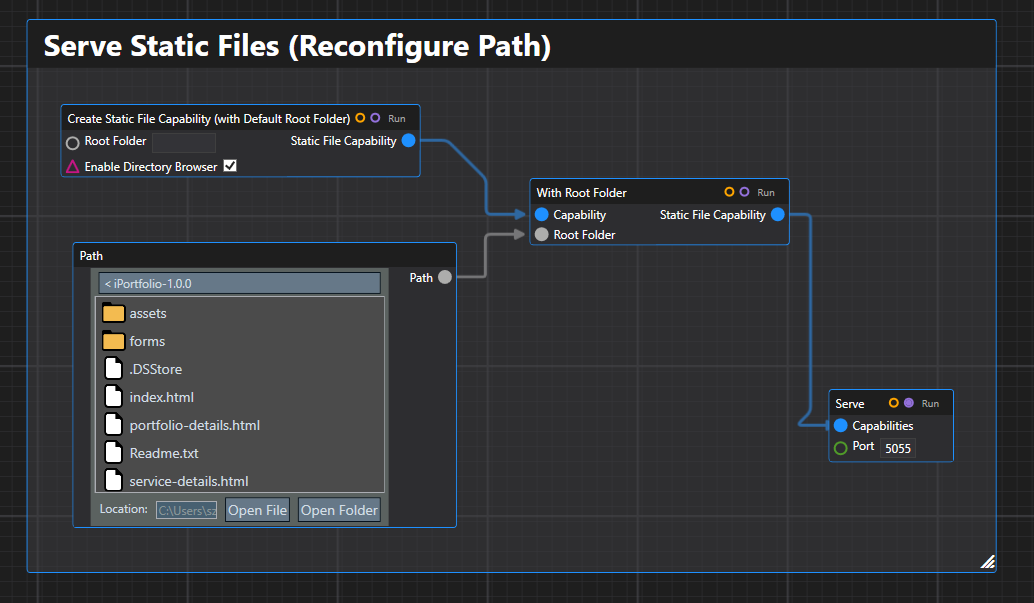This screenshot has height=603, width=1034.
Task: Click the group resize grip icon
Action: tap(987, 561)
